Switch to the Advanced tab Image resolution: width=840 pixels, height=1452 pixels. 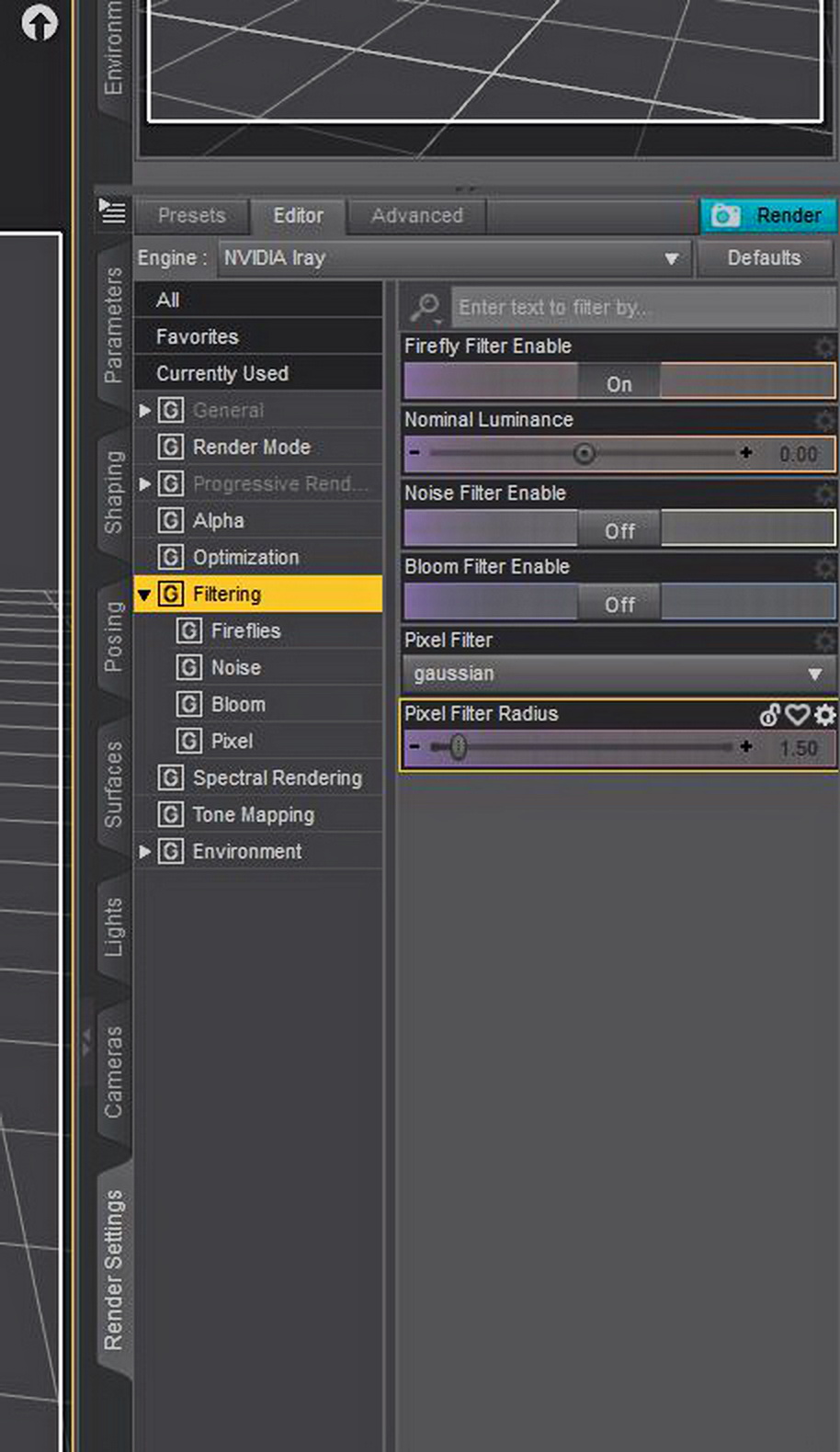coord(417,216)
